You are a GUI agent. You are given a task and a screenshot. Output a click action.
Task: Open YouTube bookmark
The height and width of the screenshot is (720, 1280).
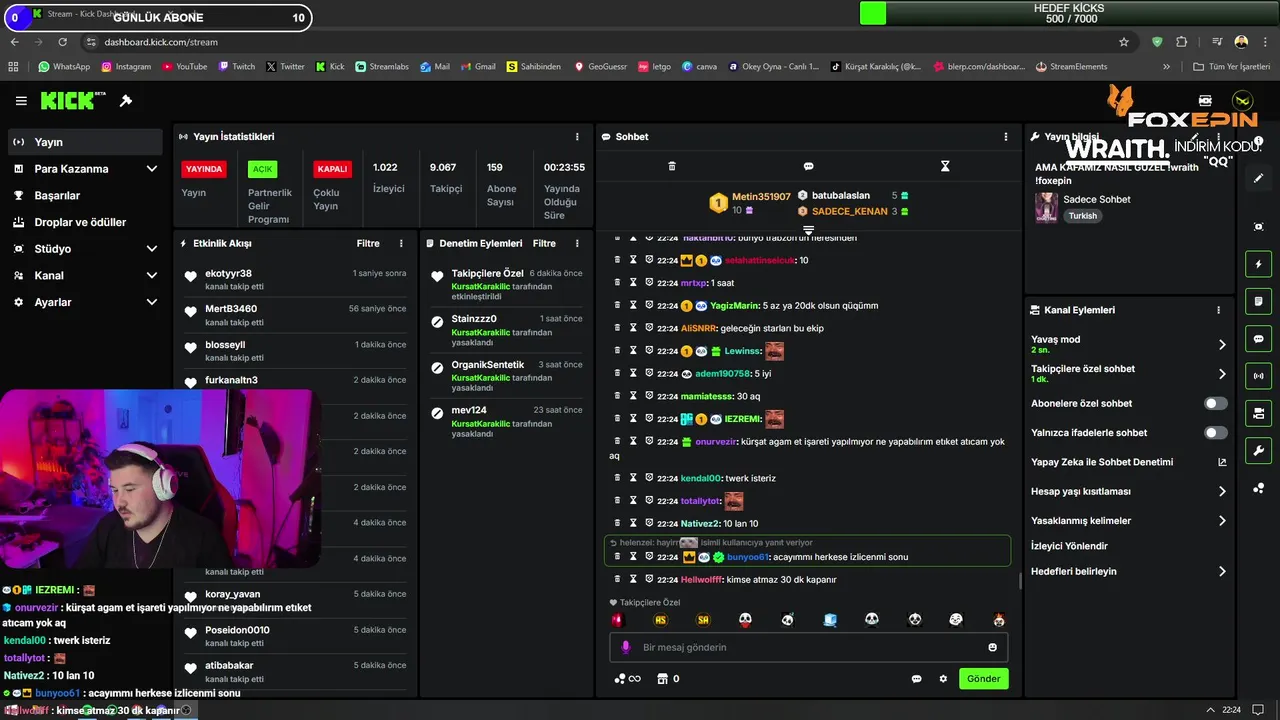pyautogui.click(x=183, y=67)
